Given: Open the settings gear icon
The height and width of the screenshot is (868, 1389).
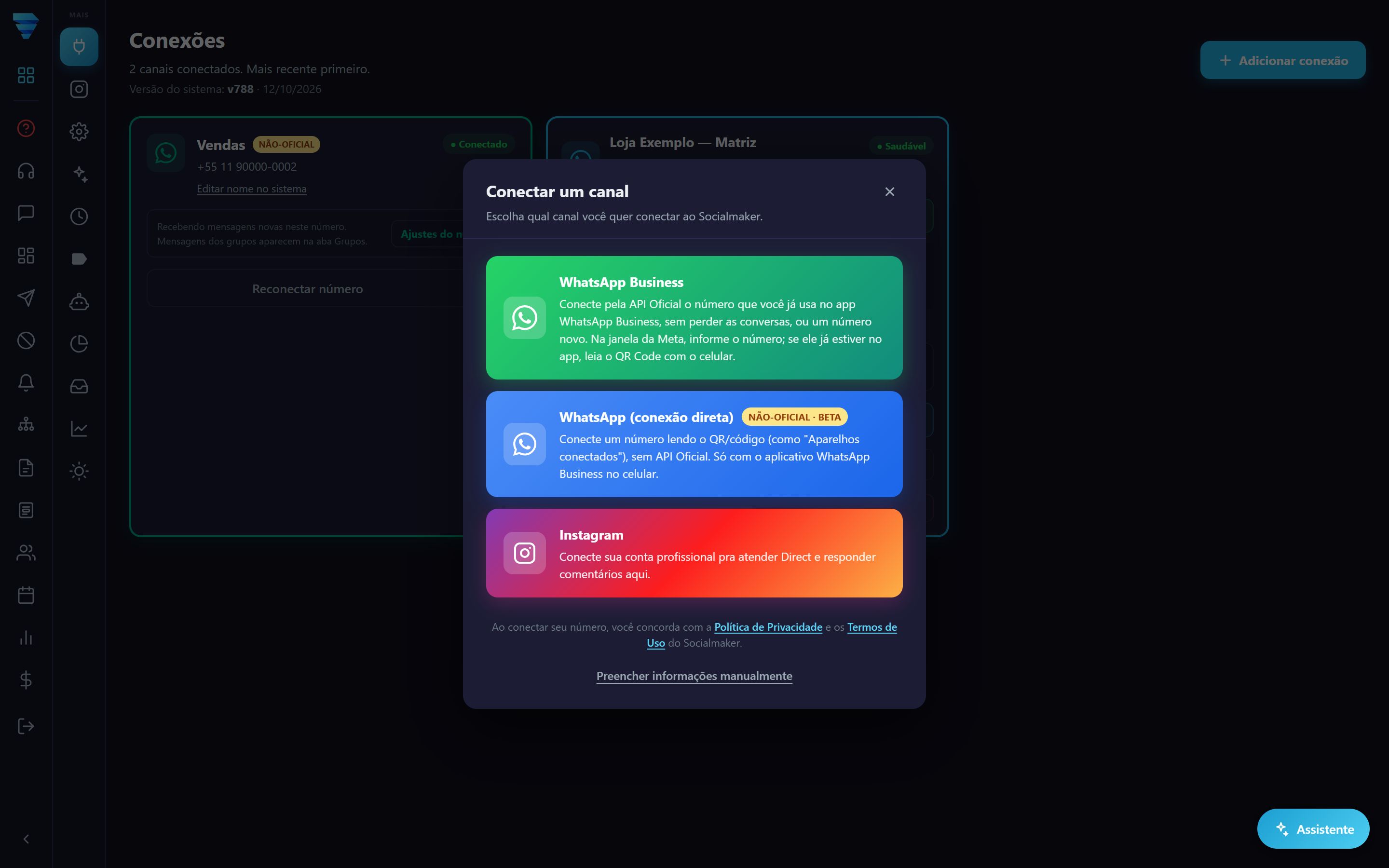Looking at the screenshot, I should pyautogui.click(x=79, y=132).
